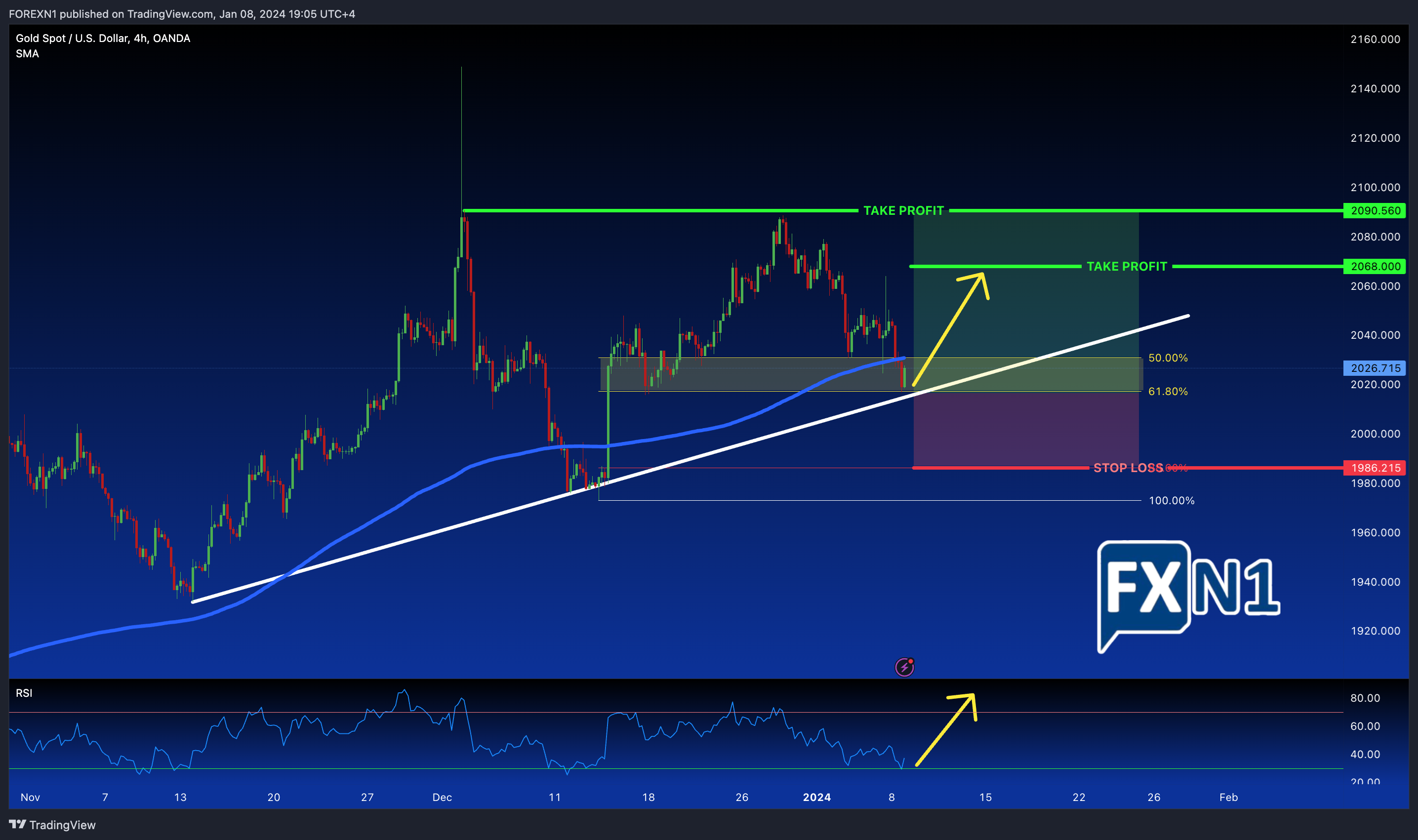Screen dimensions: 1418x840
Task: Click the 60.00 RSI axis label
Action: (x=1365, y=725)
